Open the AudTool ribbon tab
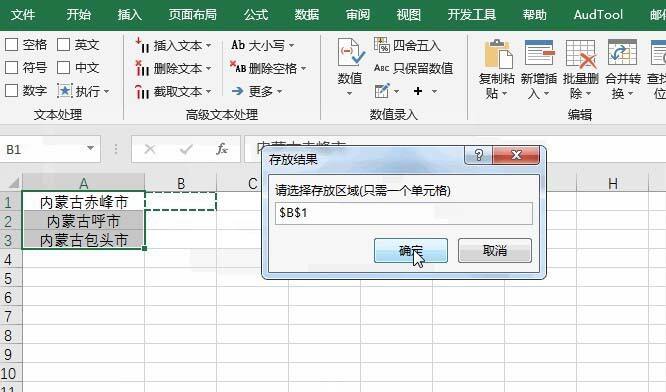The image size is (666, 392). (x=598, y=15)
